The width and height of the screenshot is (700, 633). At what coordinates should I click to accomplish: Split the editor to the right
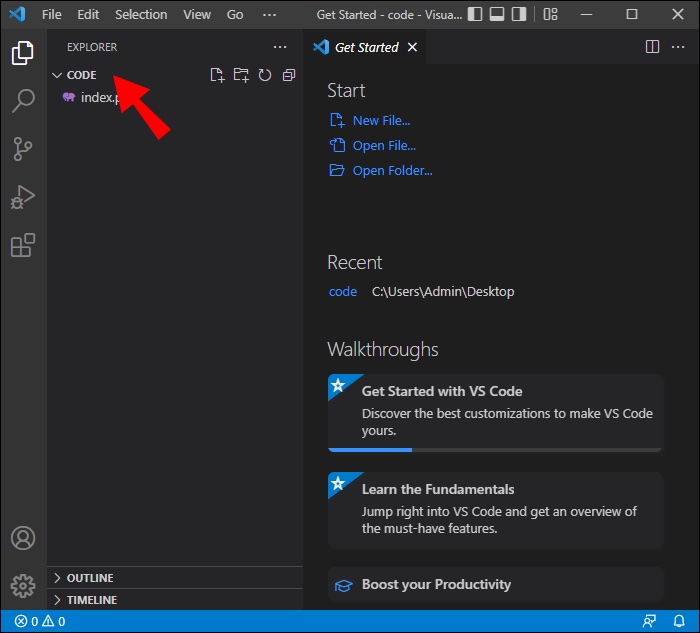coord(652,47)
